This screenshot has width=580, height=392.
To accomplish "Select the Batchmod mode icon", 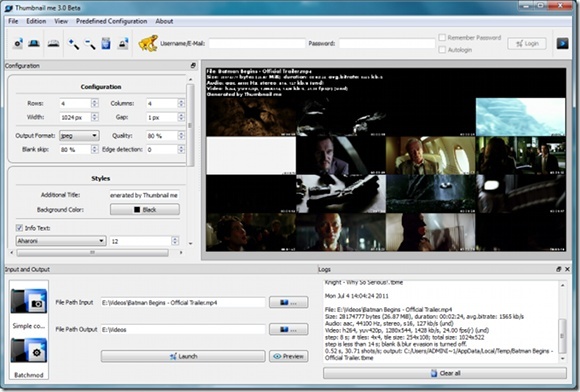I will pyautogui.click(x=29, y=350).
